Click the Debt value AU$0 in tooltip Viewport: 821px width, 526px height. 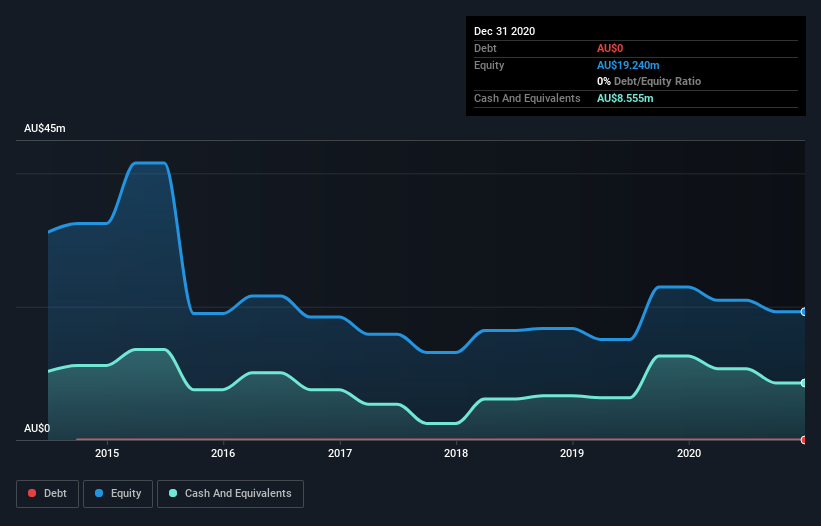coord(610,48)
